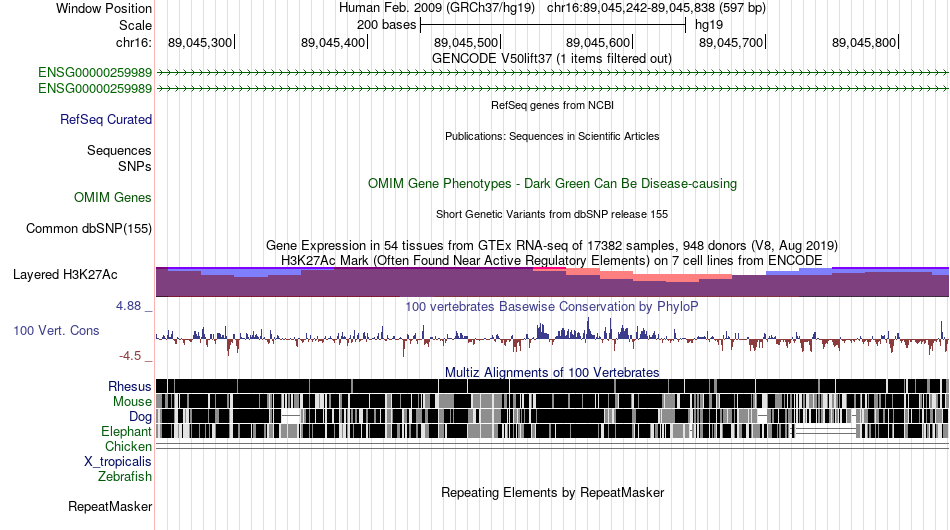Click the Chicken alignment double line

click(x=552, y=446)
